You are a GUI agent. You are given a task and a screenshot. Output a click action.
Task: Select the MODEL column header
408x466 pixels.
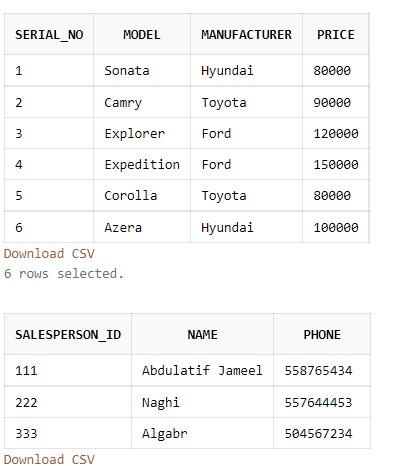point(142,35)
